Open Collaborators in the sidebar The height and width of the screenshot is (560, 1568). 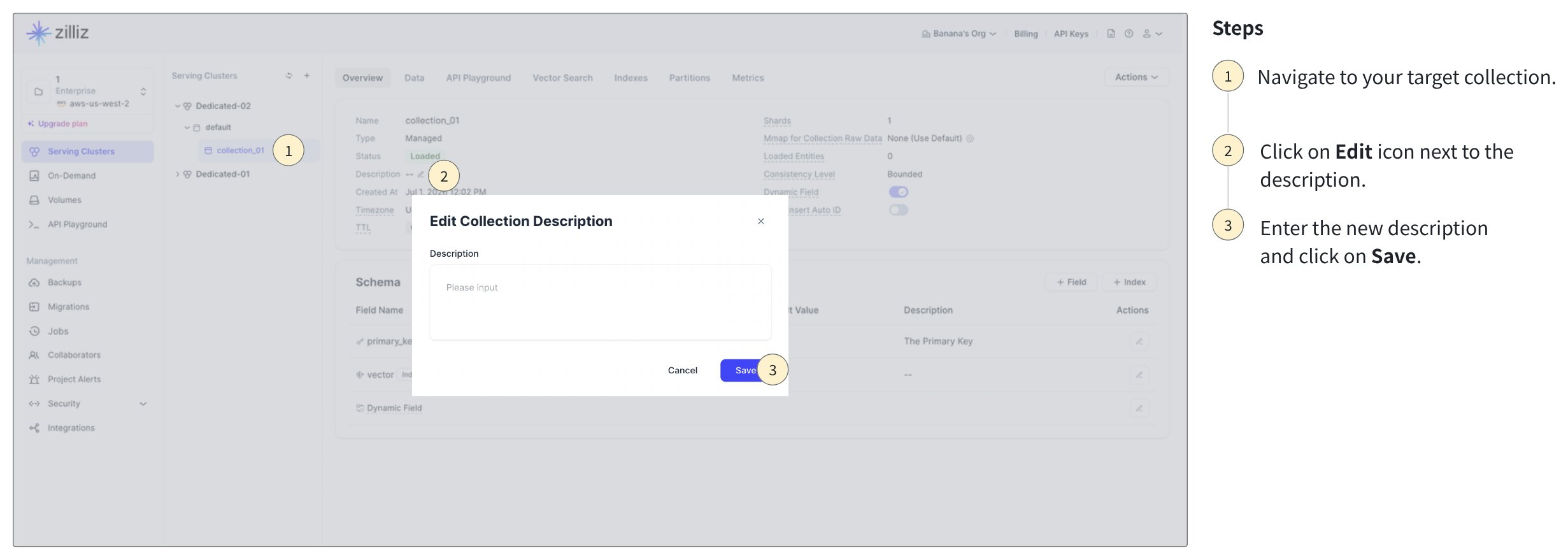[x=88, y=355]
